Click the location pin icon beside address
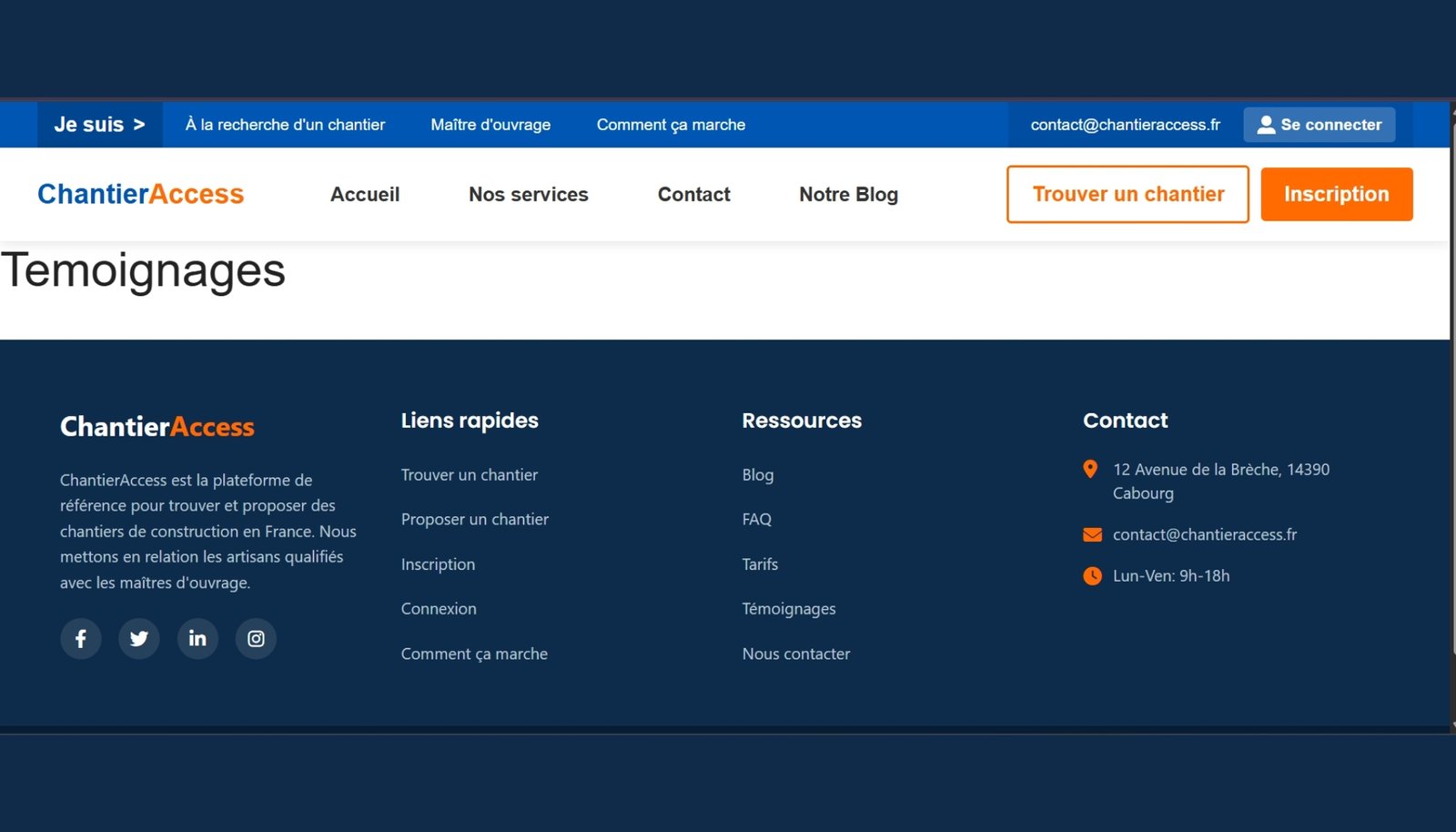The width and height of the screenshot is (1456, 832). [1090, 470]
